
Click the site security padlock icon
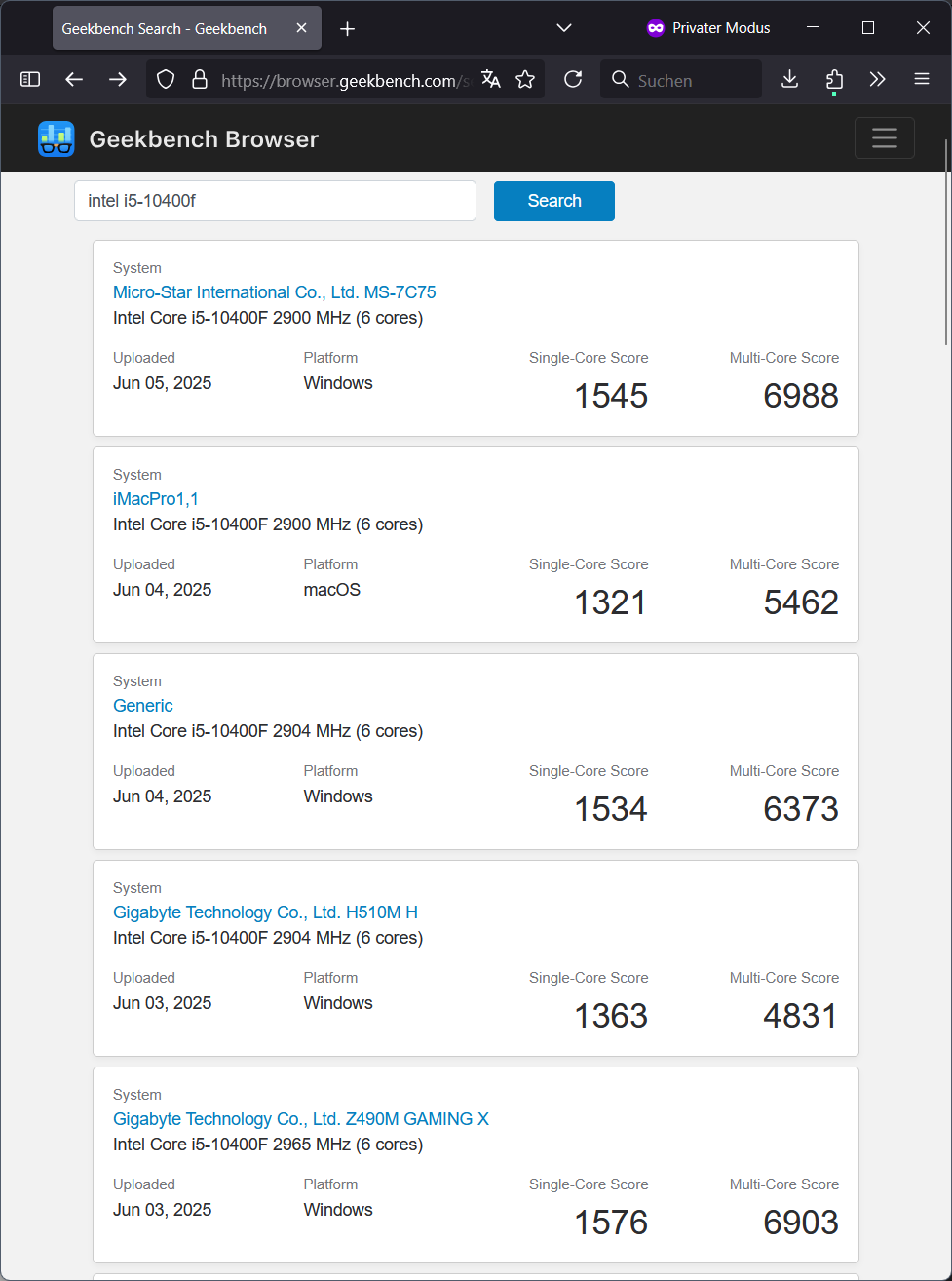click(x=199, y=80)
